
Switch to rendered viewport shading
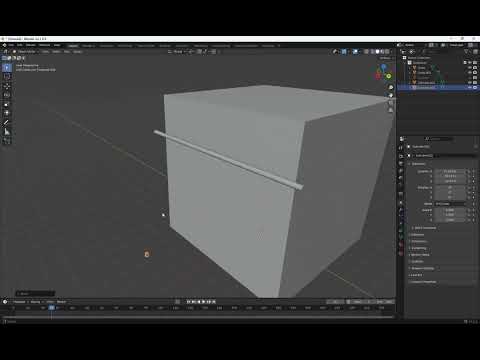(x=387, y=52)
